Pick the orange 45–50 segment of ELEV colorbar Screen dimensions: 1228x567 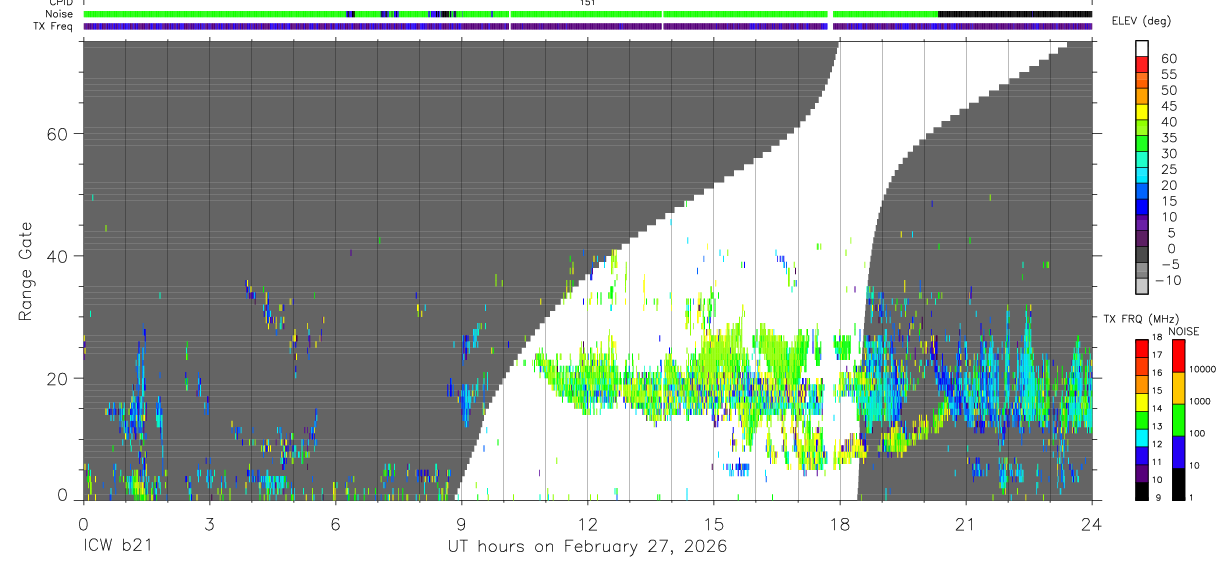point(1142,97)
